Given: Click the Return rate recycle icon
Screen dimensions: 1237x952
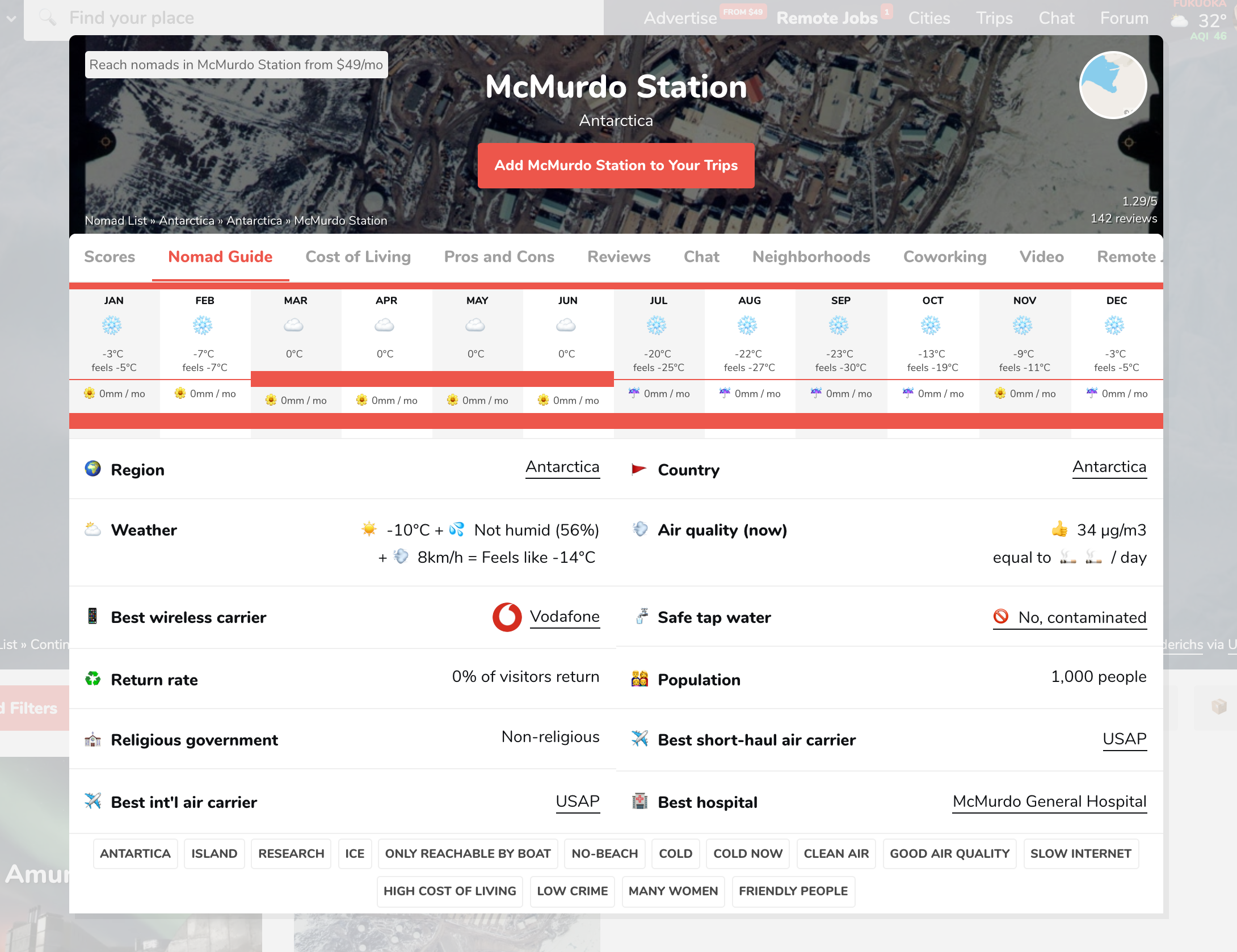Looking at the screenshot, I should [93, 679].
